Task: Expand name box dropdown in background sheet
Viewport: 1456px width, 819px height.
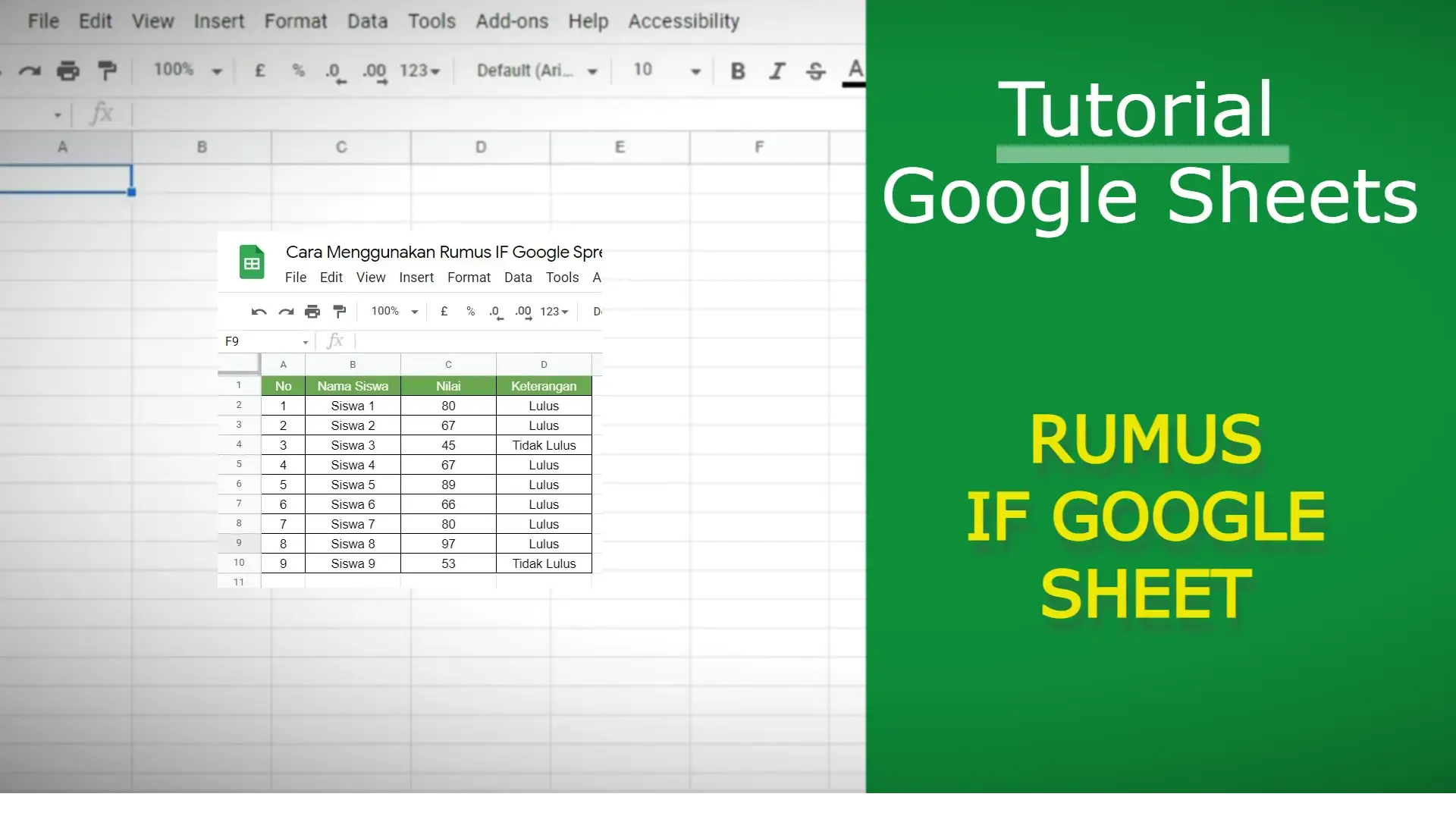Action: pyautogui.click(x=58, y=115)
